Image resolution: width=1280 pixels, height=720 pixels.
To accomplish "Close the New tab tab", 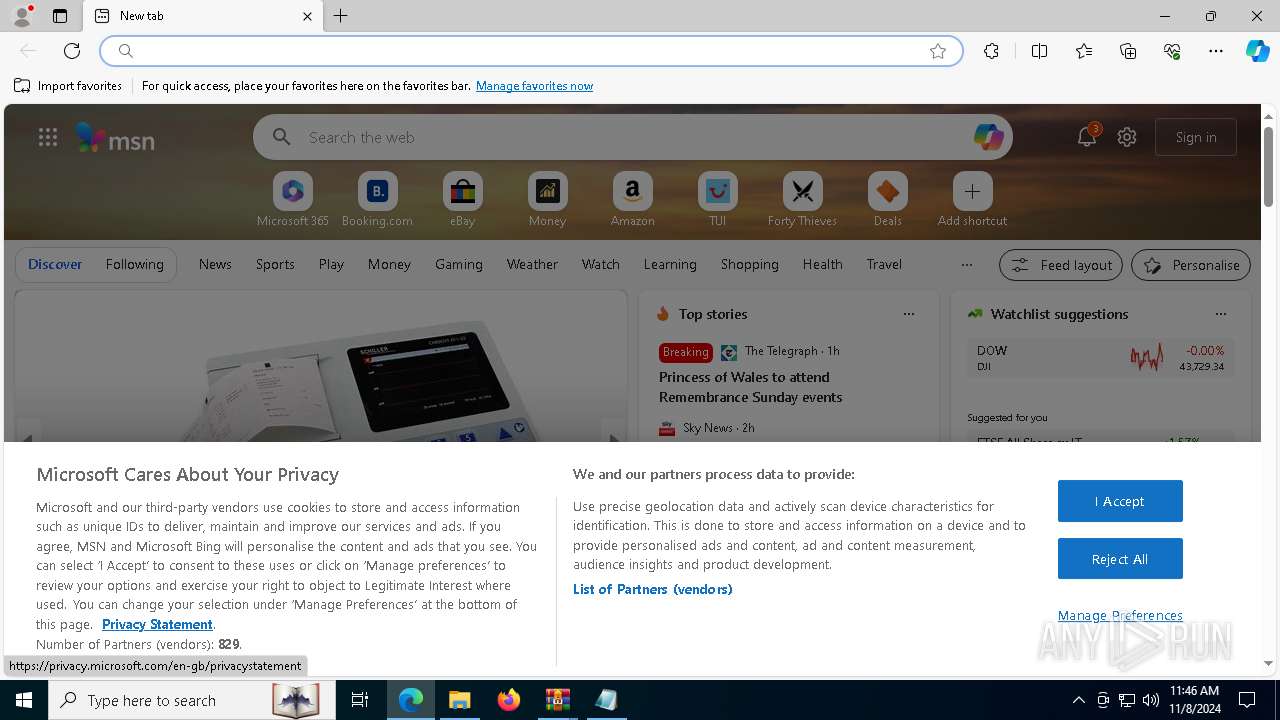I will (x=307, y=16).
